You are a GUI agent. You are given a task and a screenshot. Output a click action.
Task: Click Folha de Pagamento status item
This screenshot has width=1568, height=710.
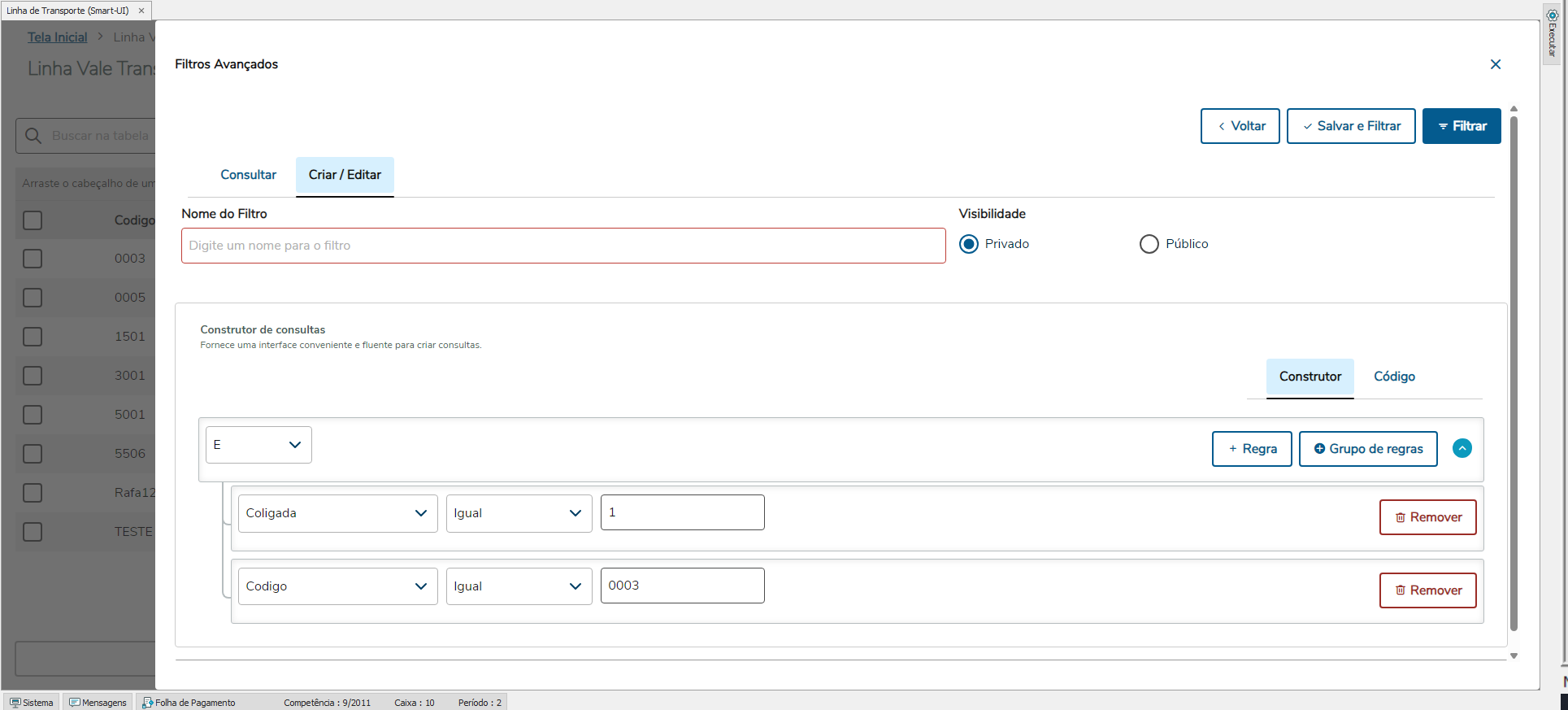[189, 703]
